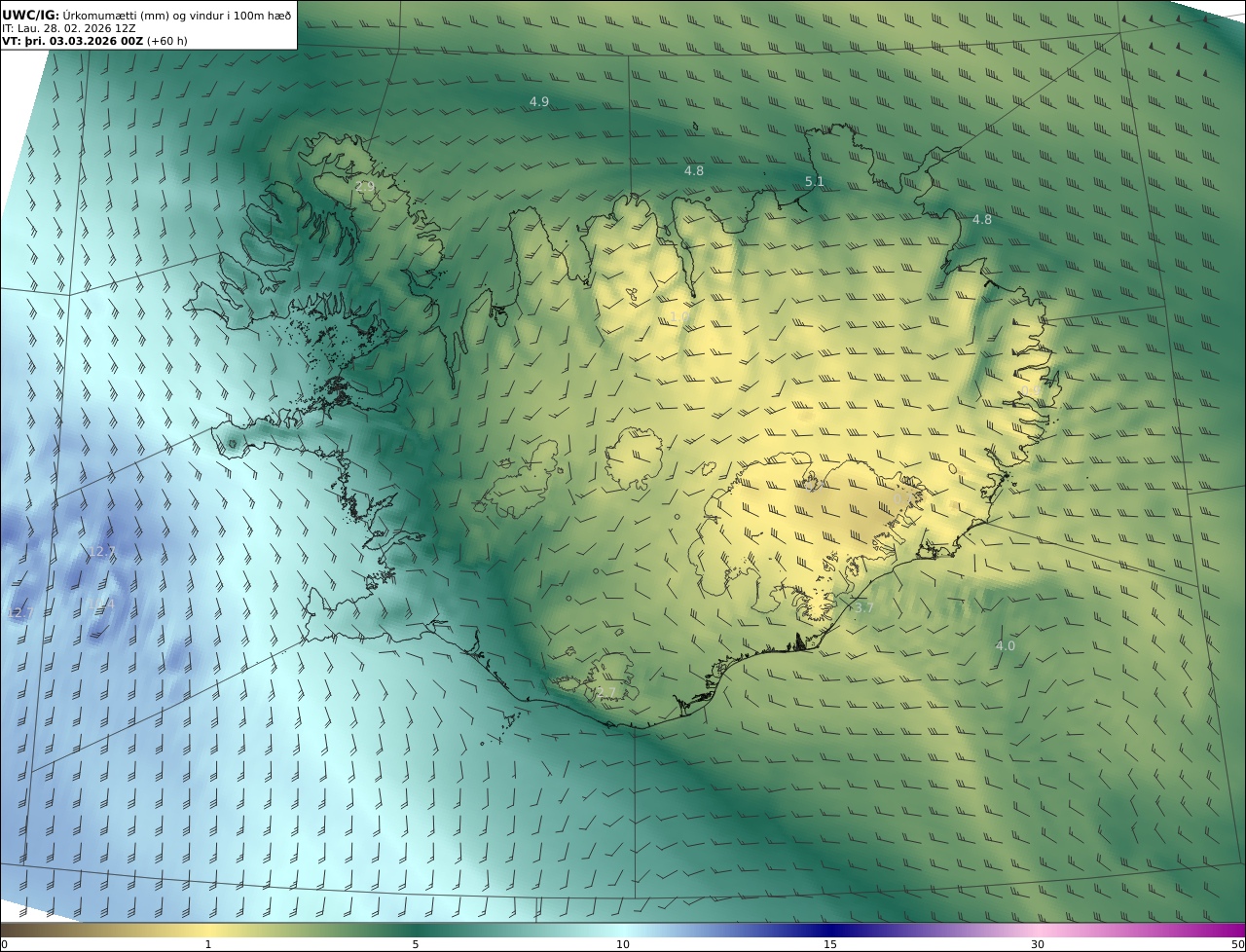Click the colorbar tick label 15

pyautogui.click(x=830, y=944)
